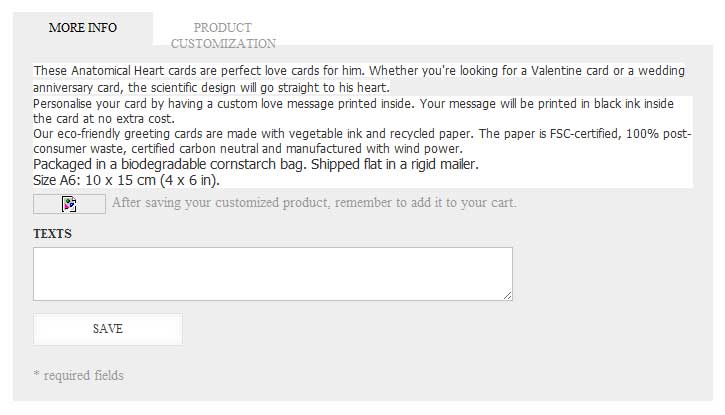This screenshot has height=415, width=725.
Task: Click the 'After saving your customized product' reminder
Action: pos(314,203)
